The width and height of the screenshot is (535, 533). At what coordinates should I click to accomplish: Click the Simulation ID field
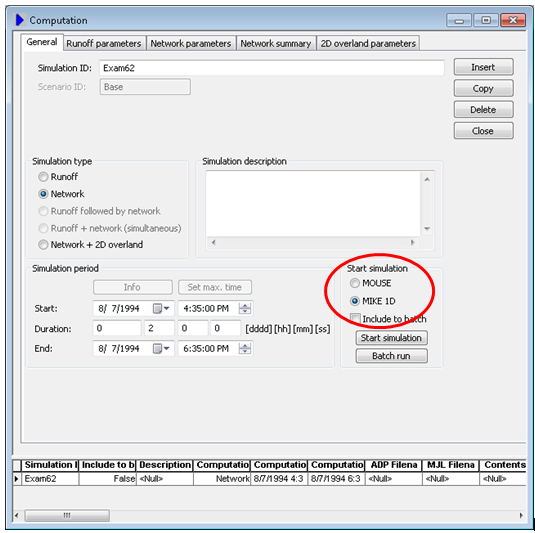point(272,68)
